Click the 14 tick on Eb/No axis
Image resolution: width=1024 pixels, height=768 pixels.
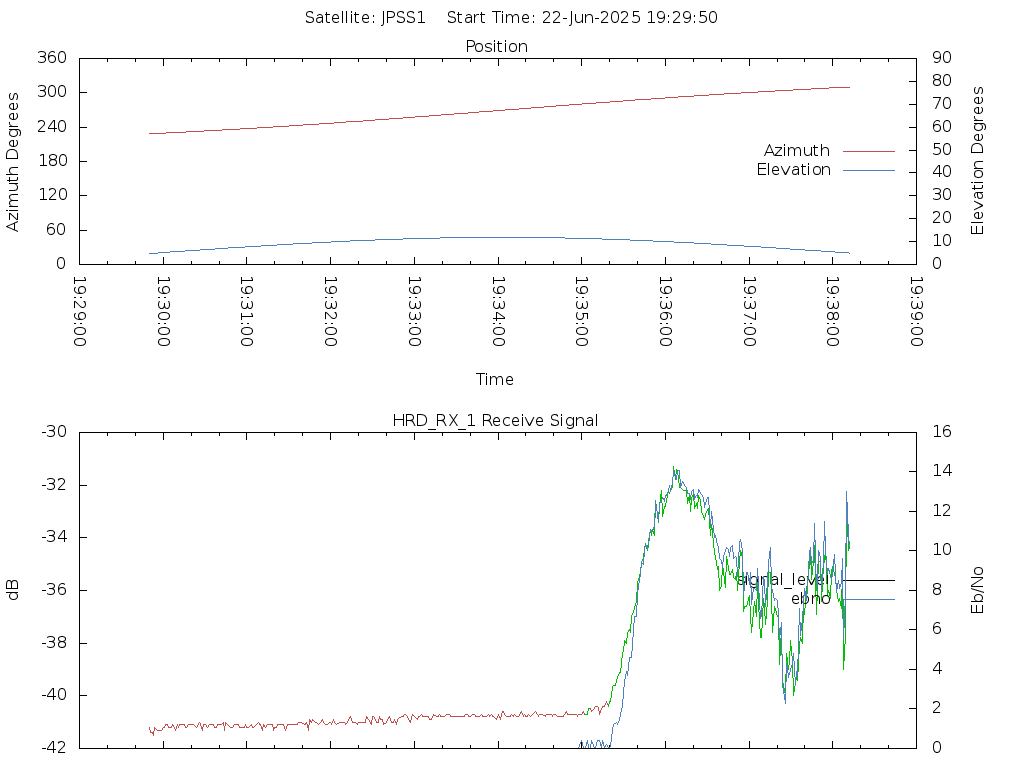pos(942,472)
